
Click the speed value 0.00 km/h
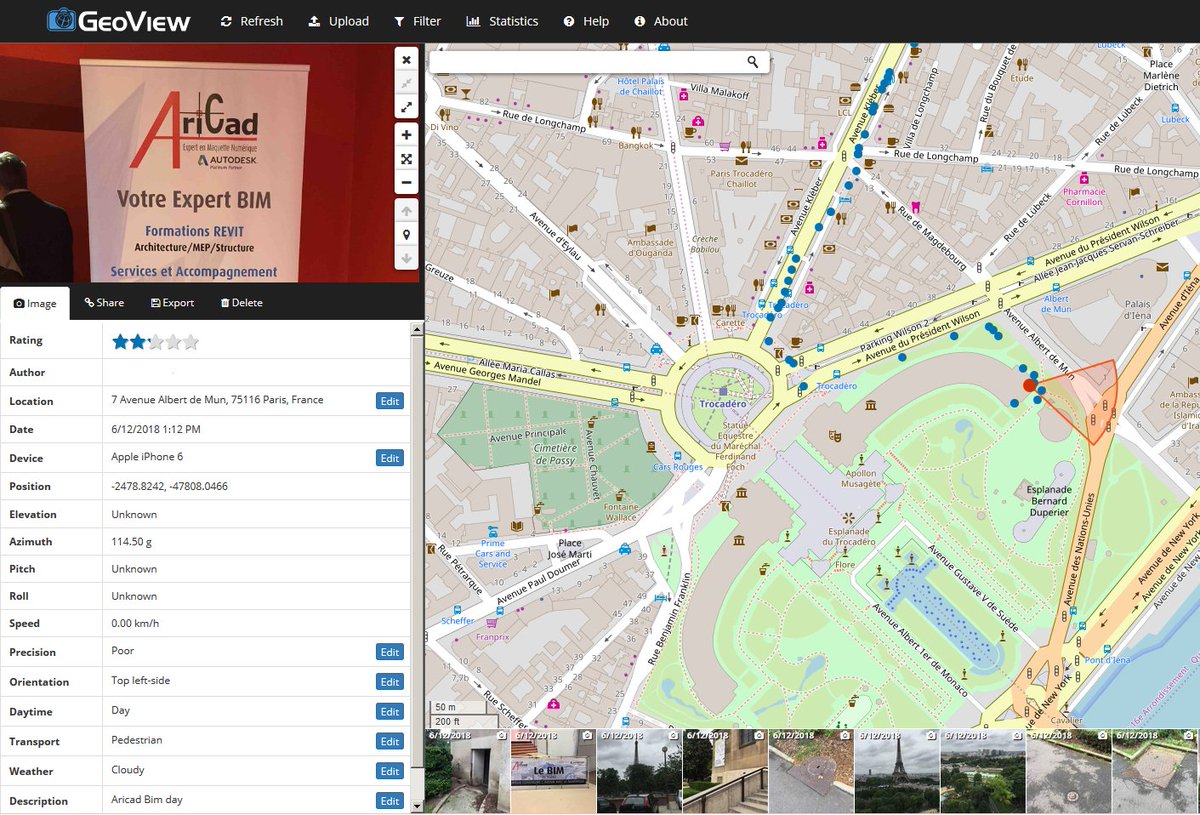click(135, 623)
